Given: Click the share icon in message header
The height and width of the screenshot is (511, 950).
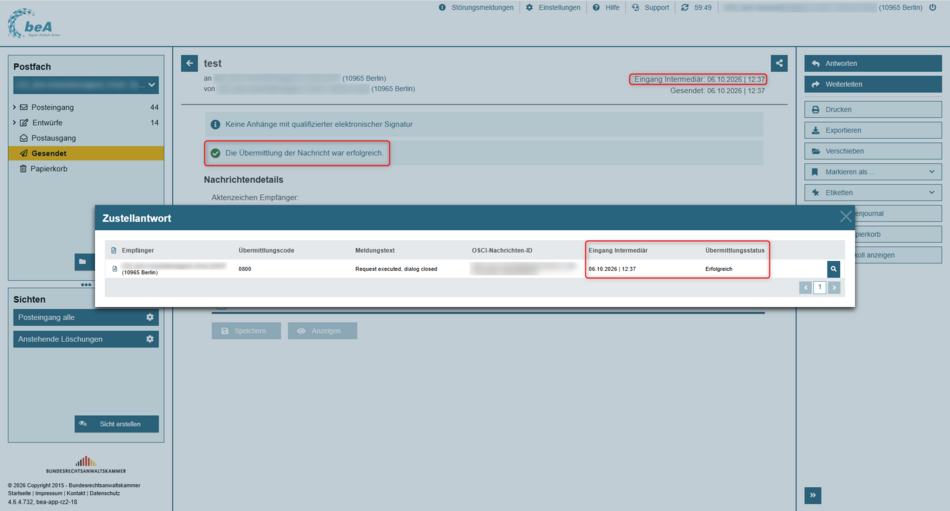Looking at the screenshot, I should tap(779, 63).
